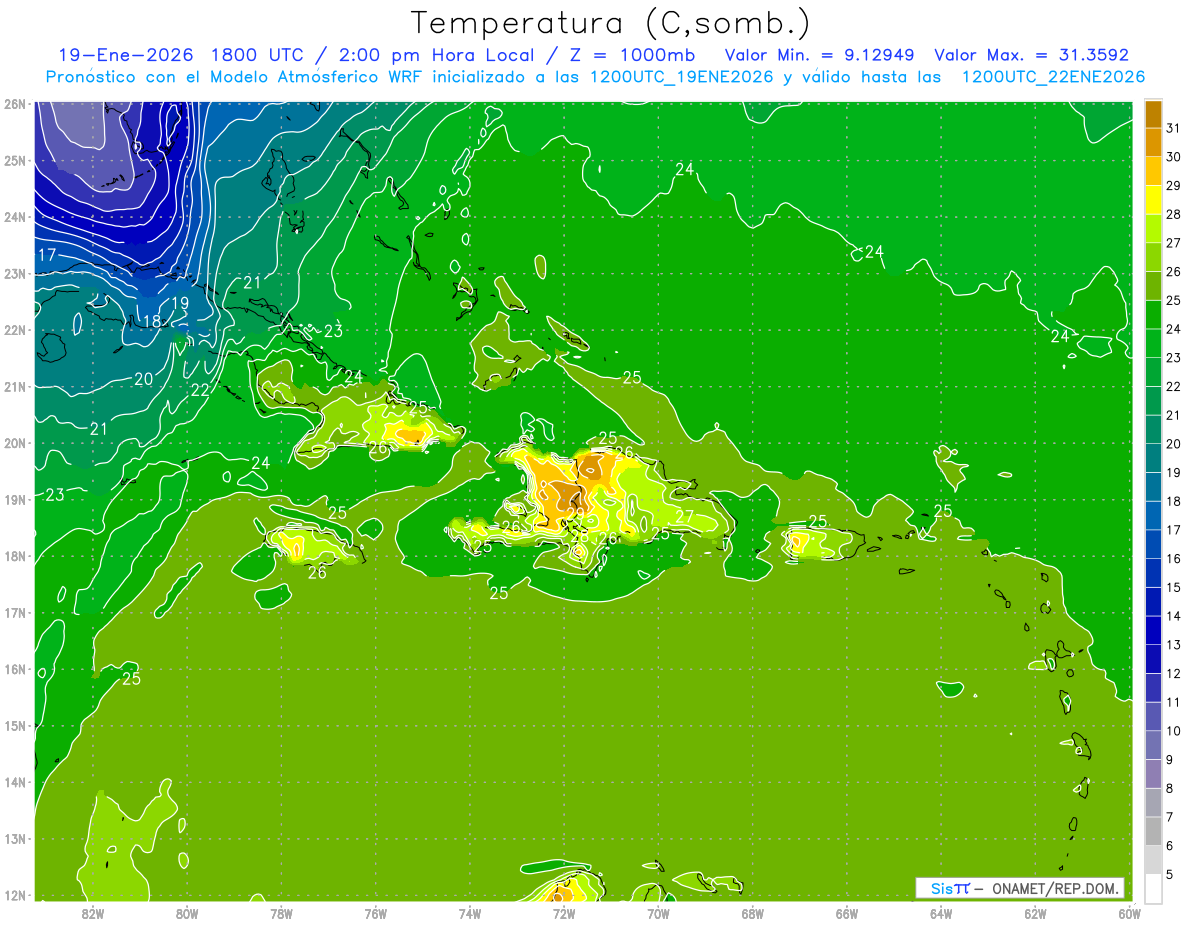1200x927 pixels.
Task: Click the '82W' longitude axis label
Action: click(93, 913)
